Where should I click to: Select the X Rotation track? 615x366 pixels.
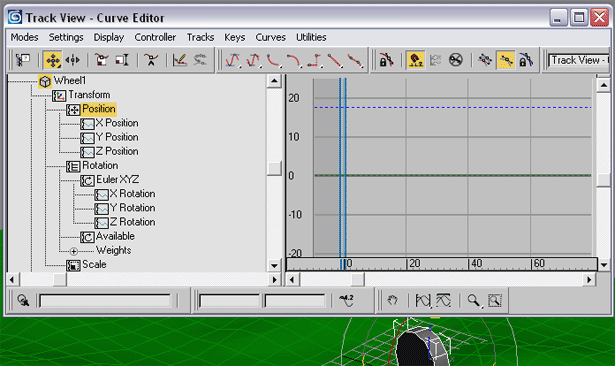click(x=132, y=194)
